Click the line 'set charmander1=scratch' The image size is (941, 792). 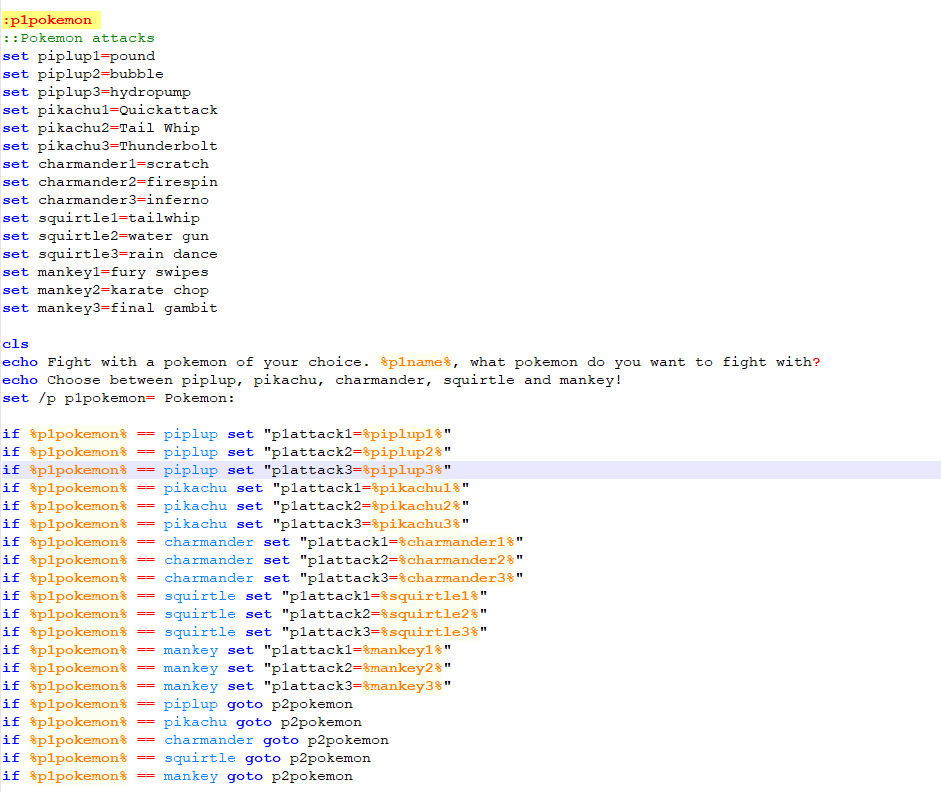[106, 164]
